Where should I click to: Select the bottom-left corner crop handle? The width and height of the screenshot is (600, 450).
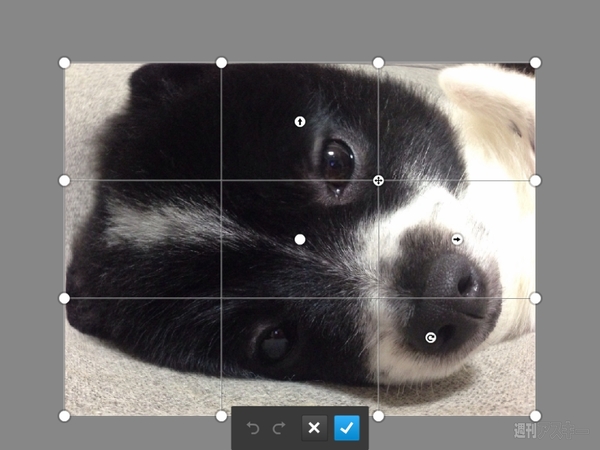(64, 416)
